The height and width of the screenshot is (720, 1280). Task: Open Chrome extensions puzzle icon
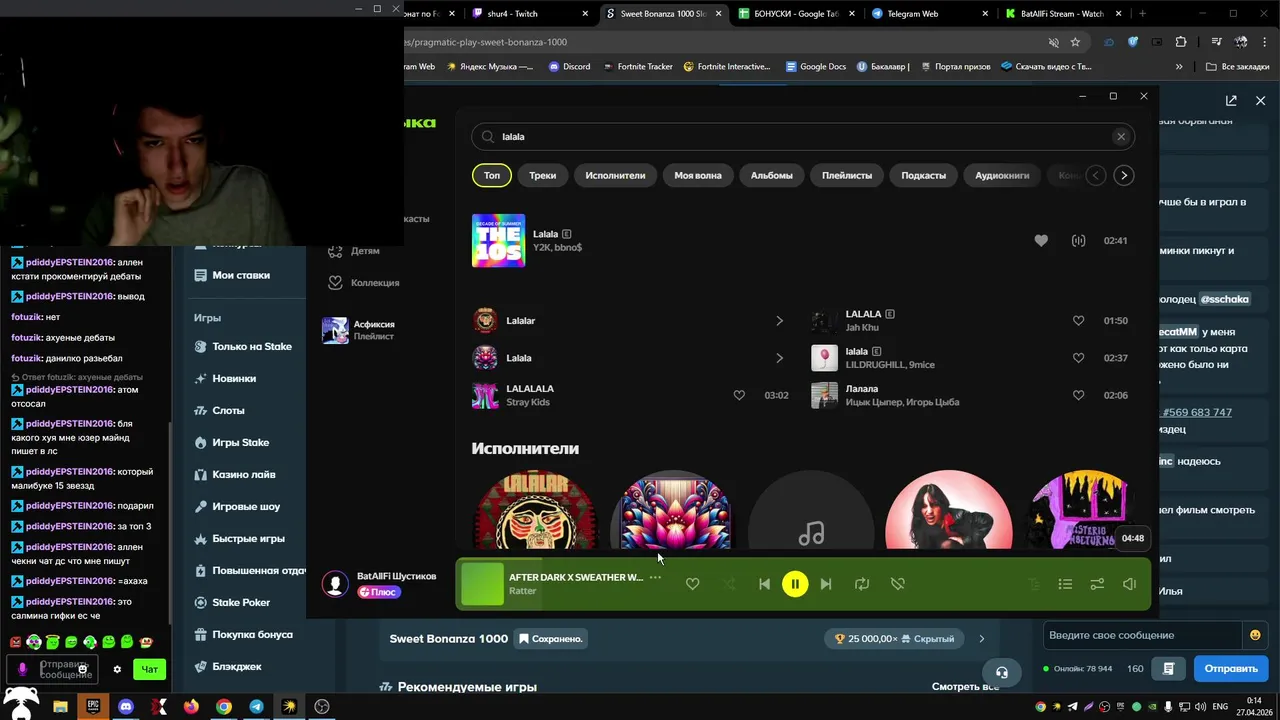[x=1181, y=42]
